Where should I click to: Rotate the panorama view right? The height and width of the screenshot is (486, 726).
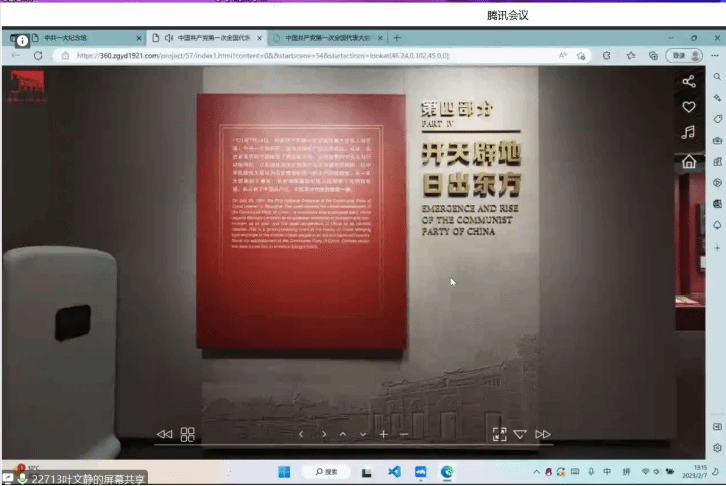pyautogui.click(x=324, y=434)
